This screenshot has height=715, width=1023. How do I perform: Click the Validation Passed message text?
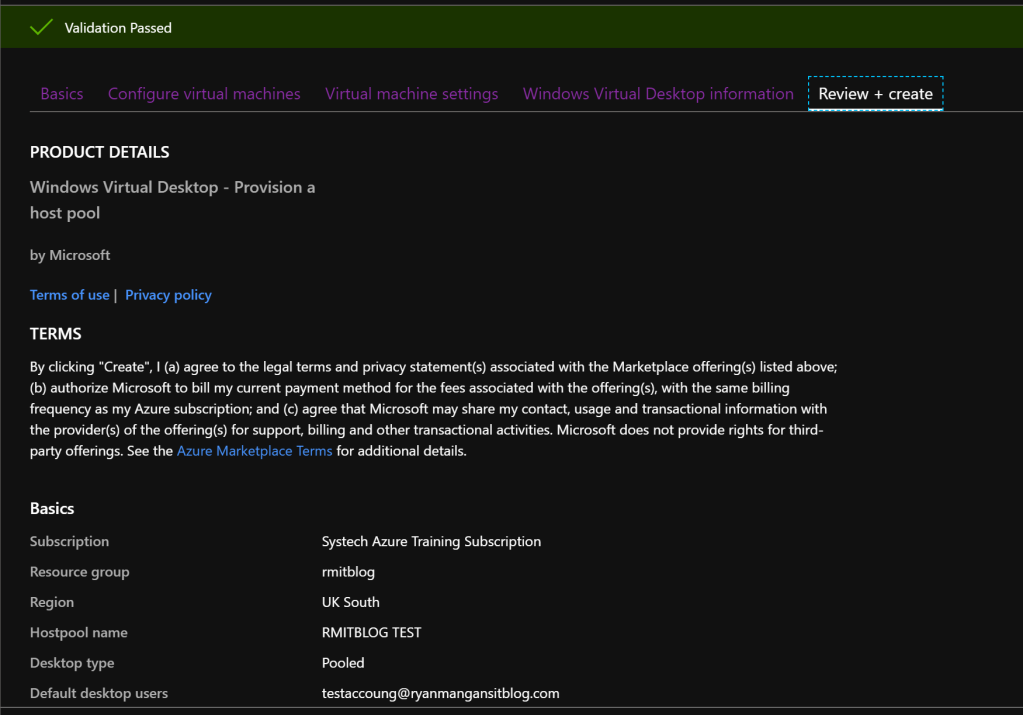[x=118, y=28]
